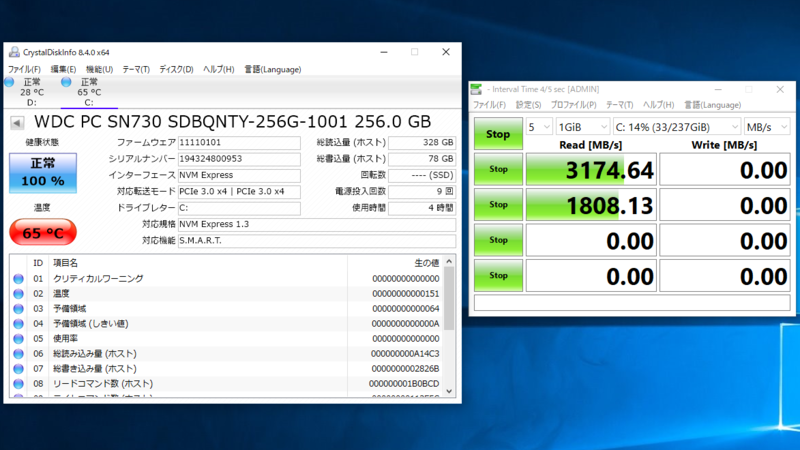This screenshot has width=800, height=450.
Task: Click the 対応機能 field S.M.A.R.T.
Action: coord(316,240)
